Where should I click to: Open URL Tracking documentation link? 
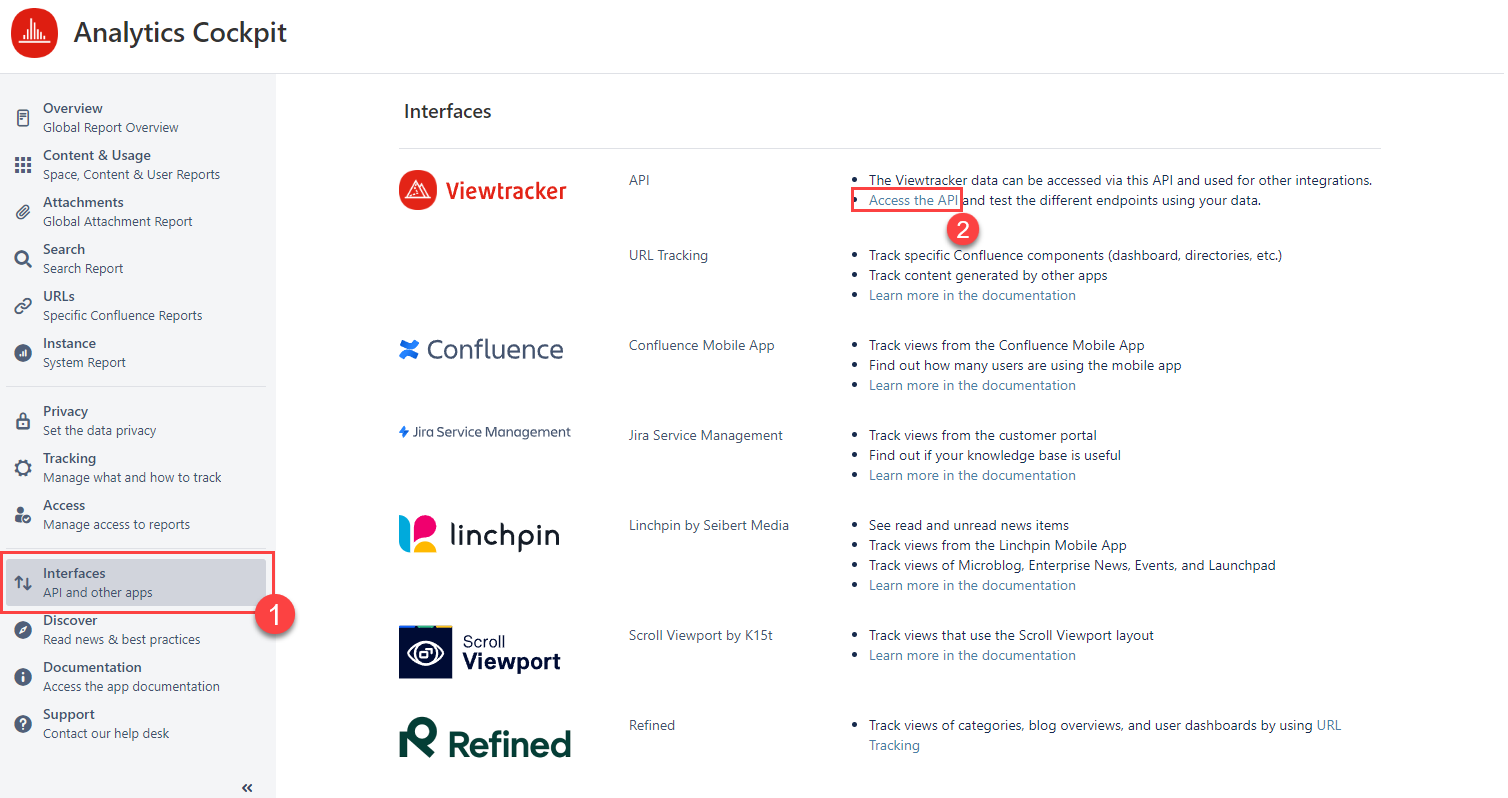pos(972,295)
